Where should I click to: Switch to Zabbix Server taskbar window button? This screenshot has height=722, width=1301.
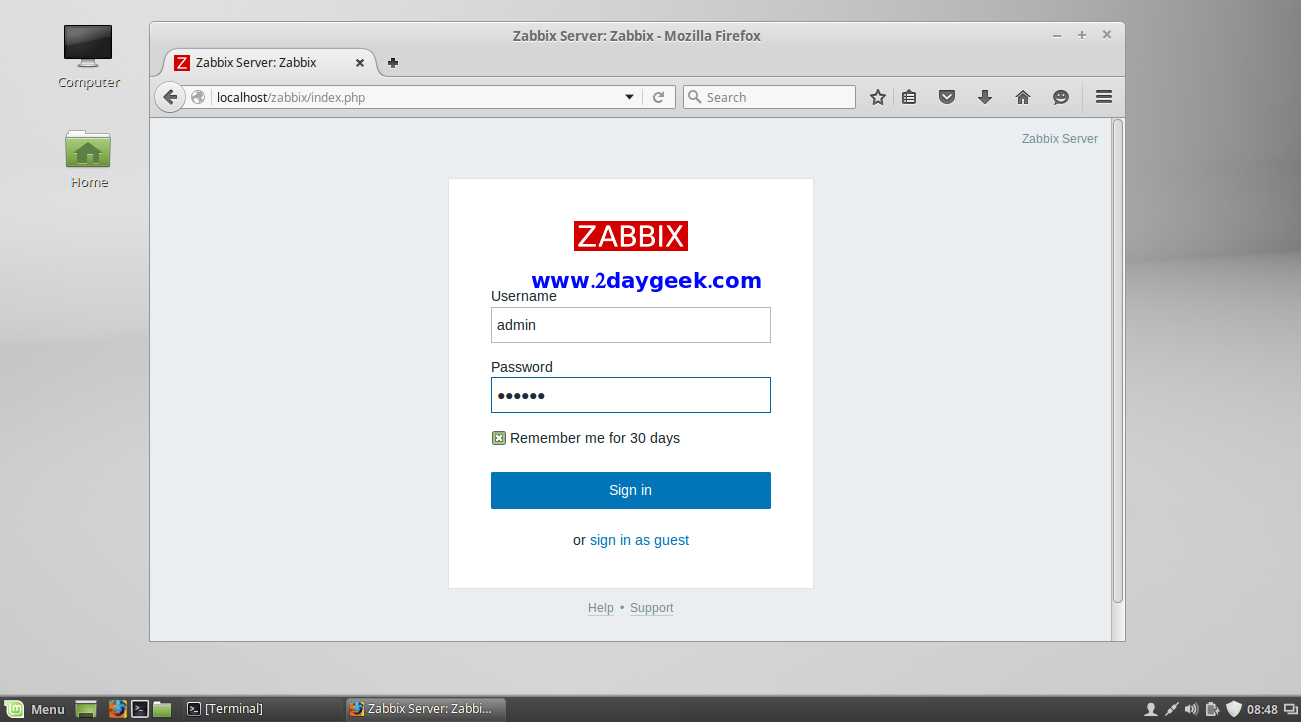425,709
